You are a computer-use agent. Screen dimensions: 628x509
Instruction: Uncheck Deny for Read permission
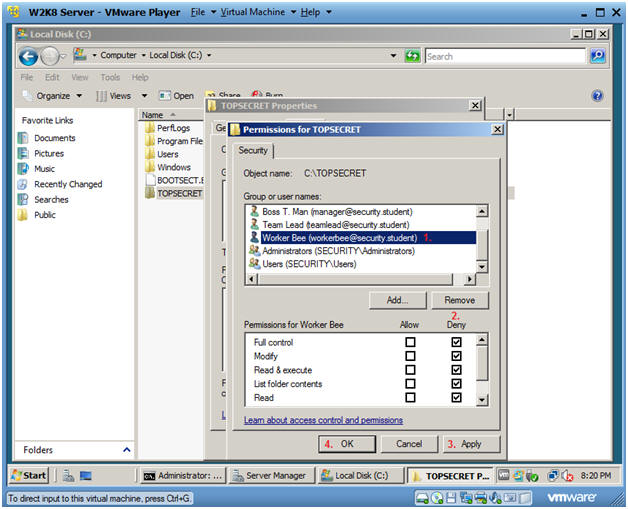(456, 397)
